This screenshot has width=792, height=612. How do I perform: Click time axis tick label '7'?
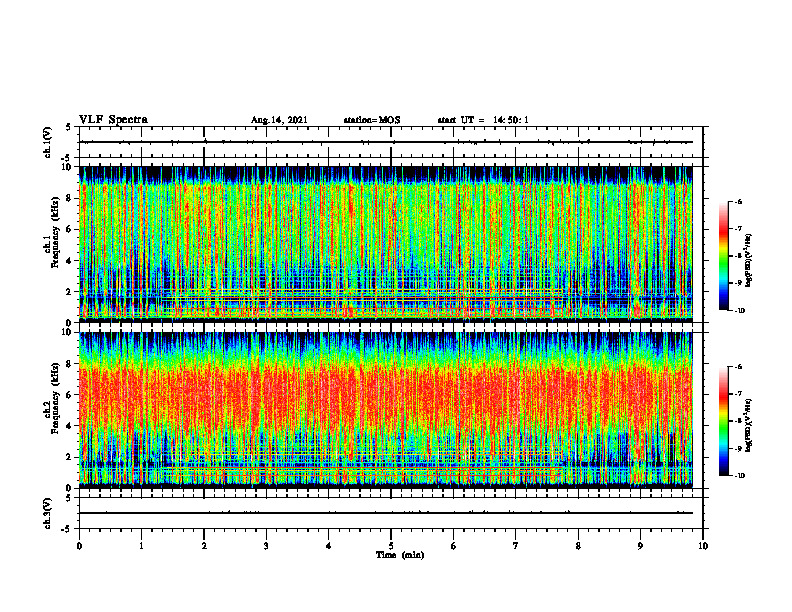click(x=516, y=546)
